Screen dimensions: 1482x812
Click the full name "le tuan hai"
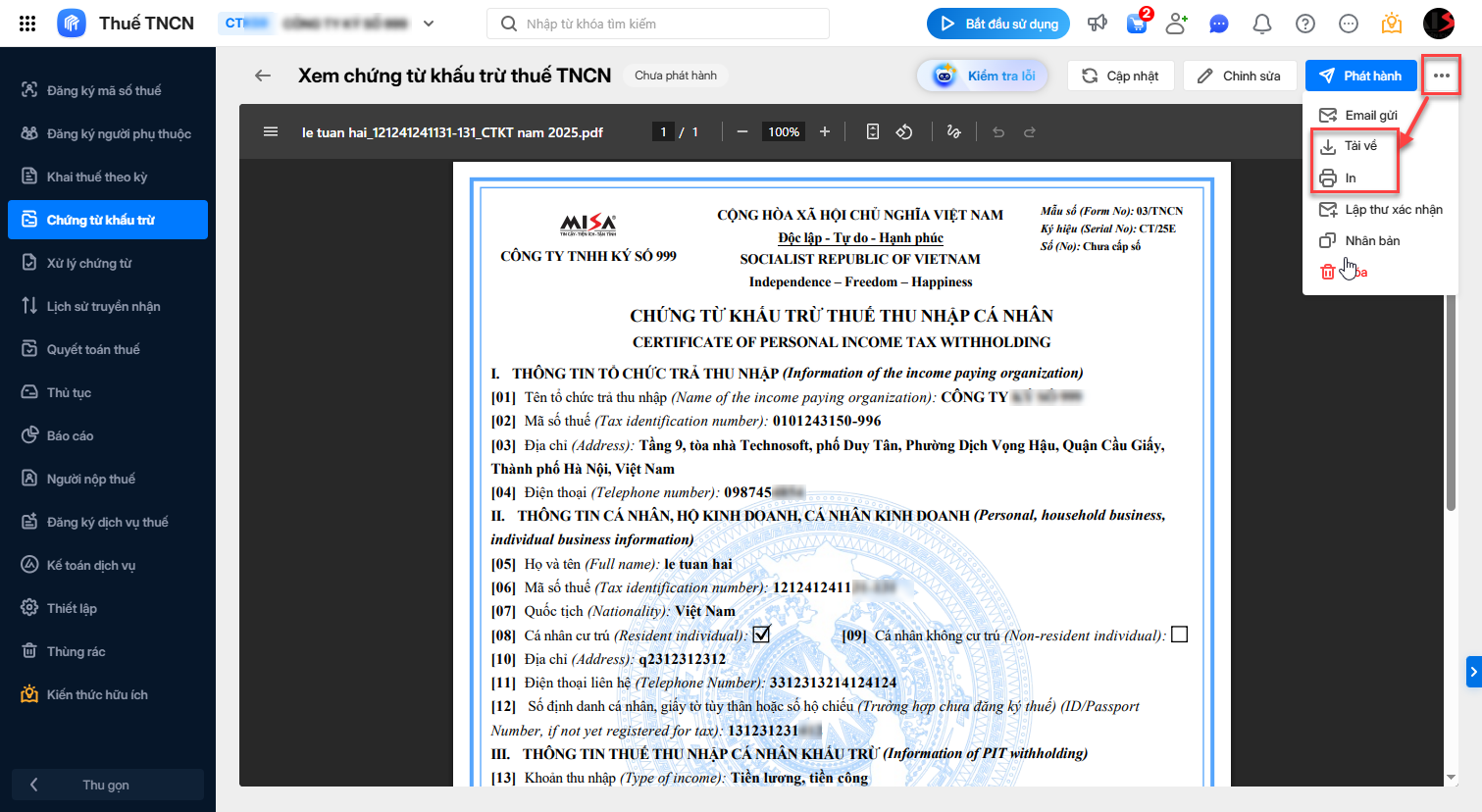click(698, 564)
